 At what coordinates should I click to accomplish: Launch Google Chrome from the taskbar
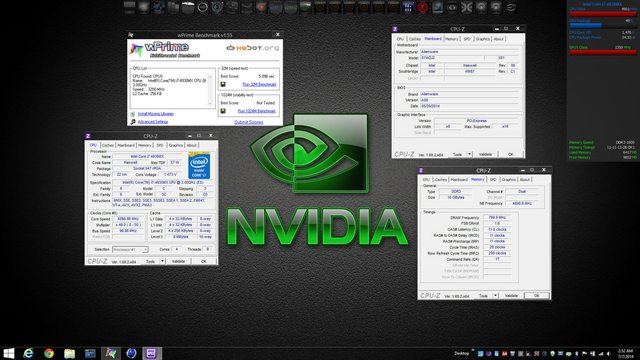point(49,353)
